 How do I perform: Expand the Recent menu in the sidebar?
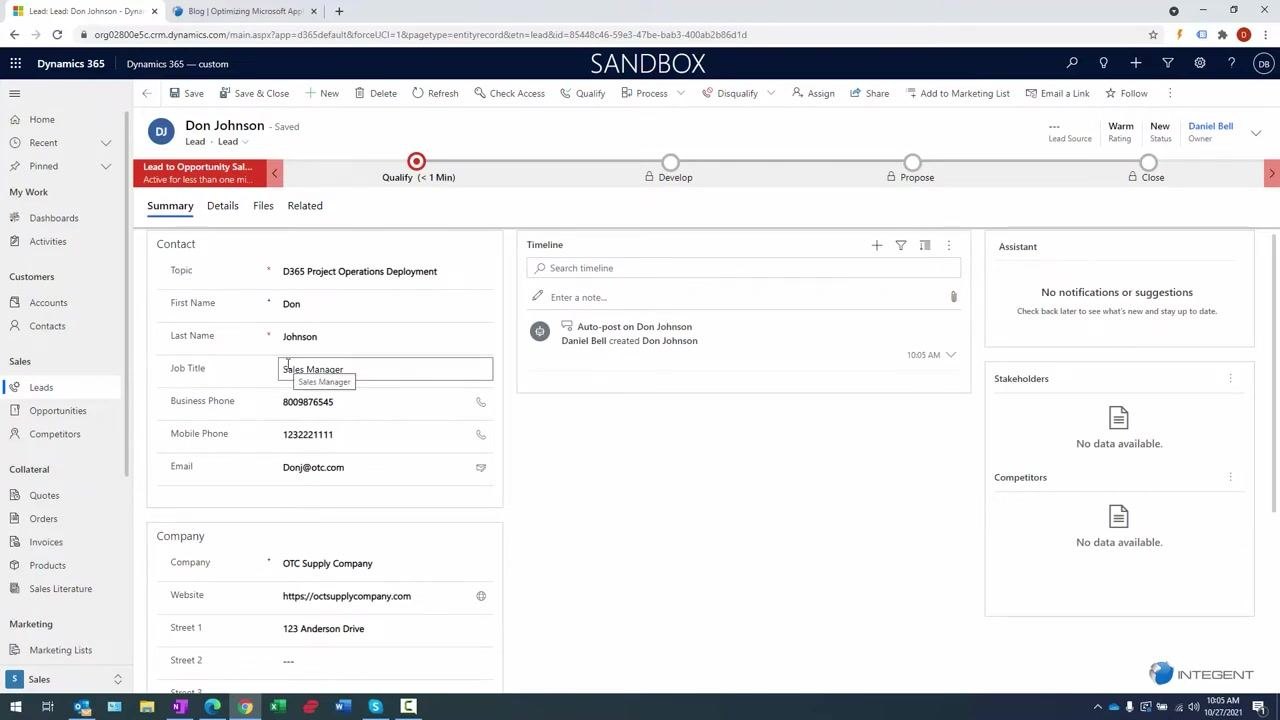106,143
